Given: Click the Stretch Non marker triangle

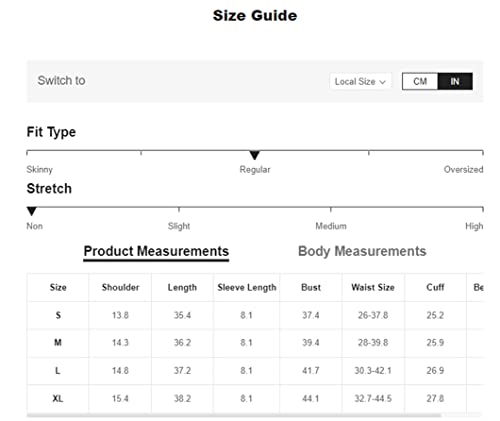Looking at the screenshot, I should tap(32, 211).
